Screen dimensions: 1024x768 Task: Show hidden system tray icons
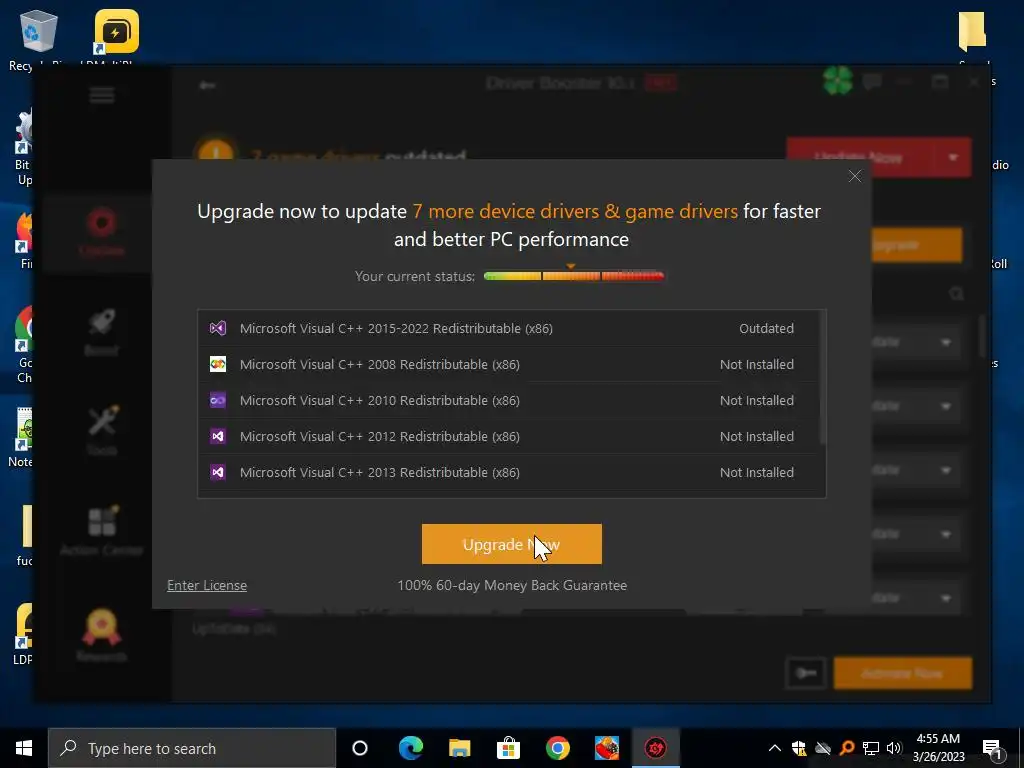click(775, 748)
